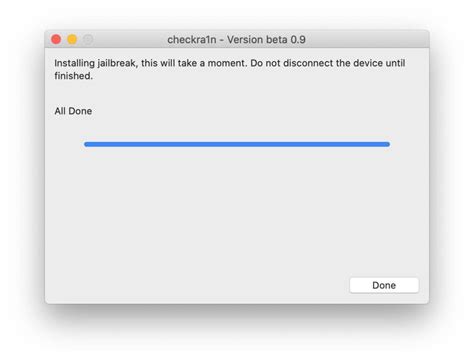Screen dimensions: 474x363
Task: Click the Done button
Action: pyautogui.click(x=384, y=285)
